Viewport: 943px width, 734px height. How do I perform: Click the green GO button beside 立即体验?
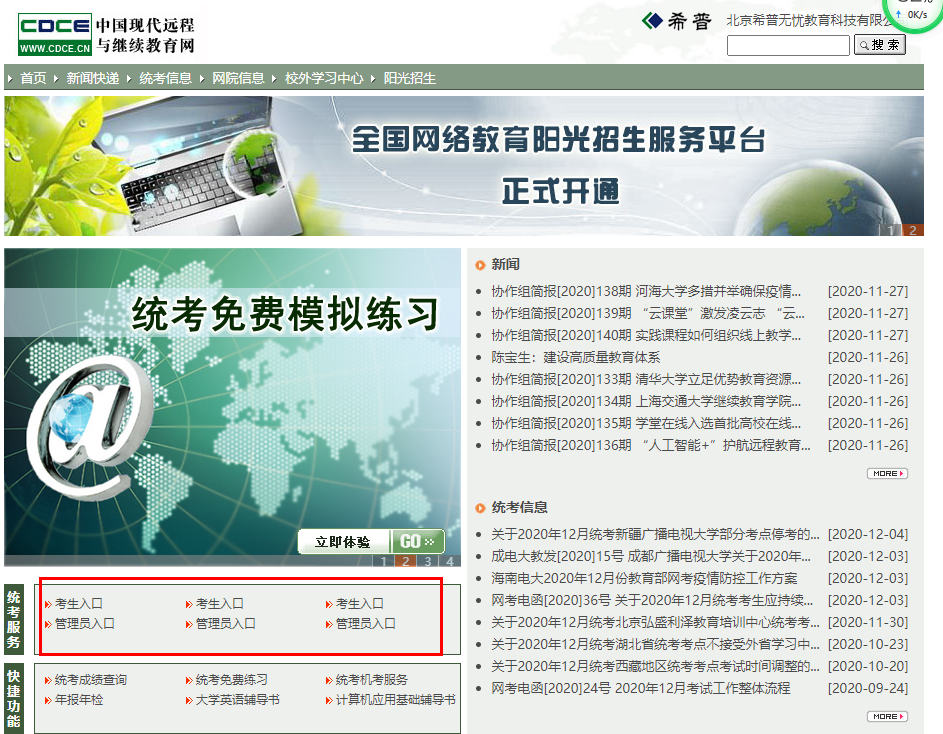point(417,541)
